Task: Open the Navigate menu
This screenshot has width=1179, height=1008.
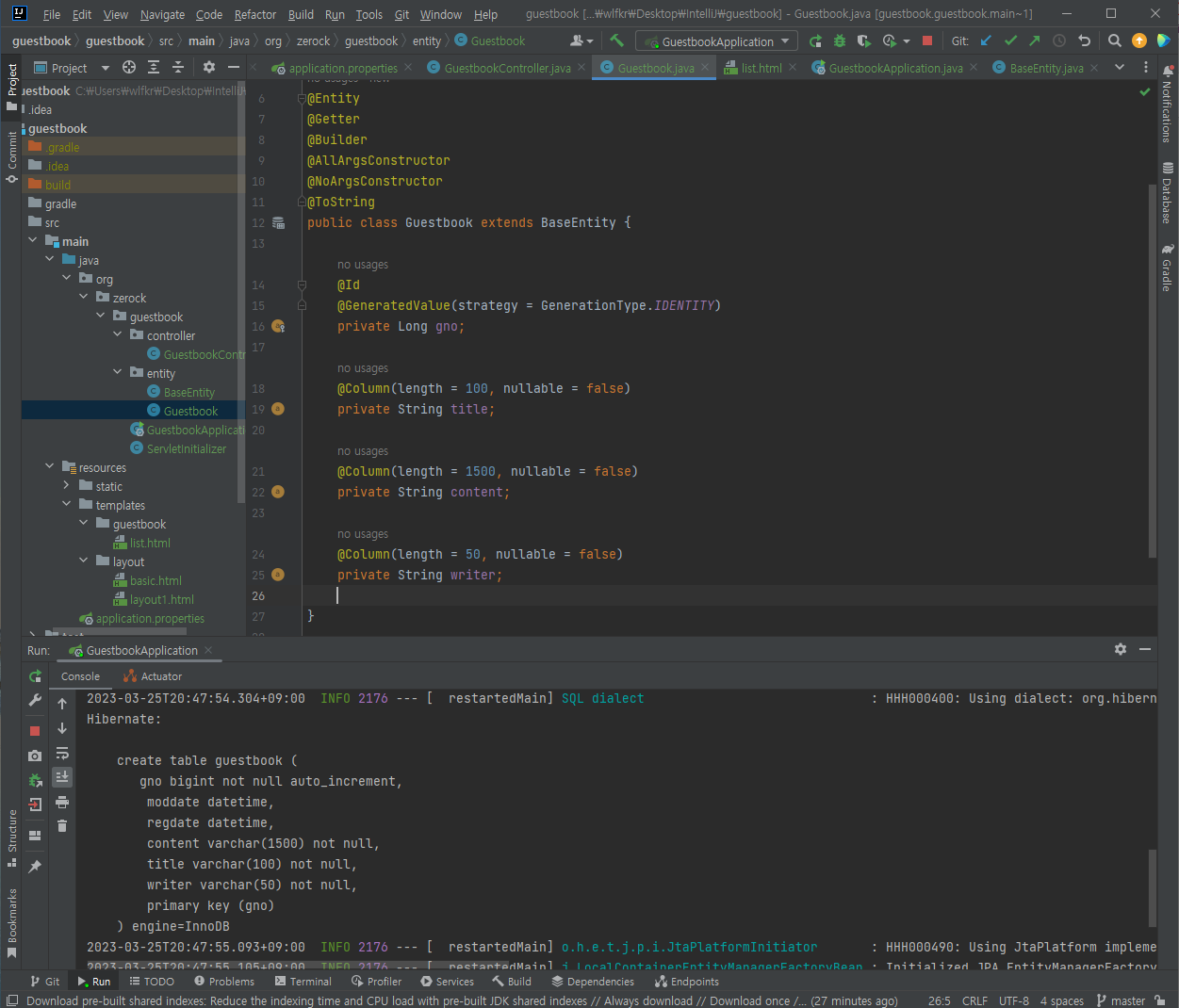Action: click(x=162, y=14)
